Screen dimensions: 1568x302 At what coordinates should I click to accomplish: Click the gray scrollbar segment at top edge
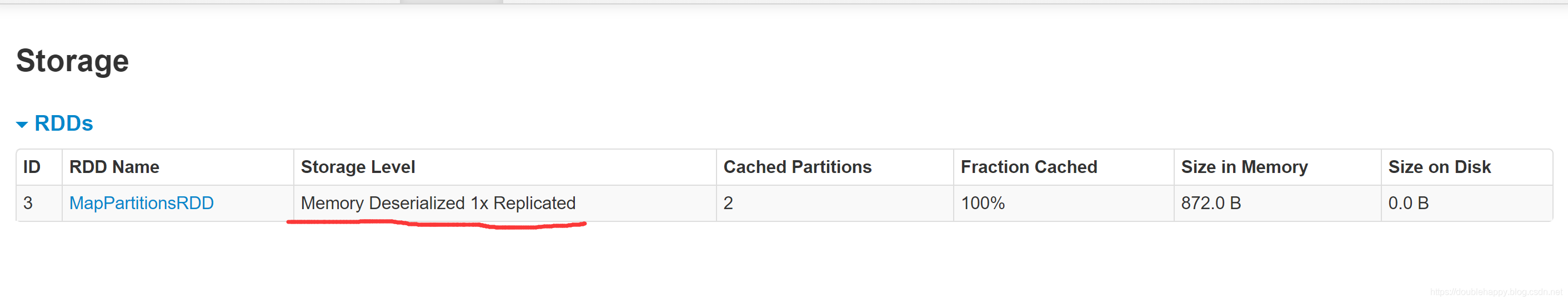(x=451, y=2)
